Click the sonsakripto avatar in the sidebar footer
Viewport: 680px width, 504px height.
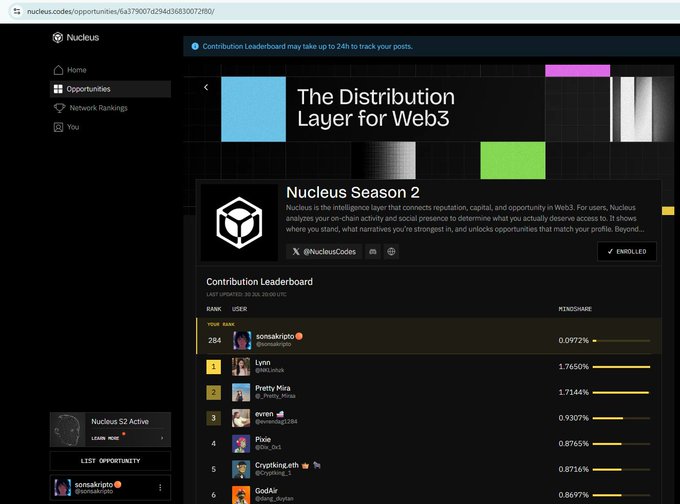point(62,488)
